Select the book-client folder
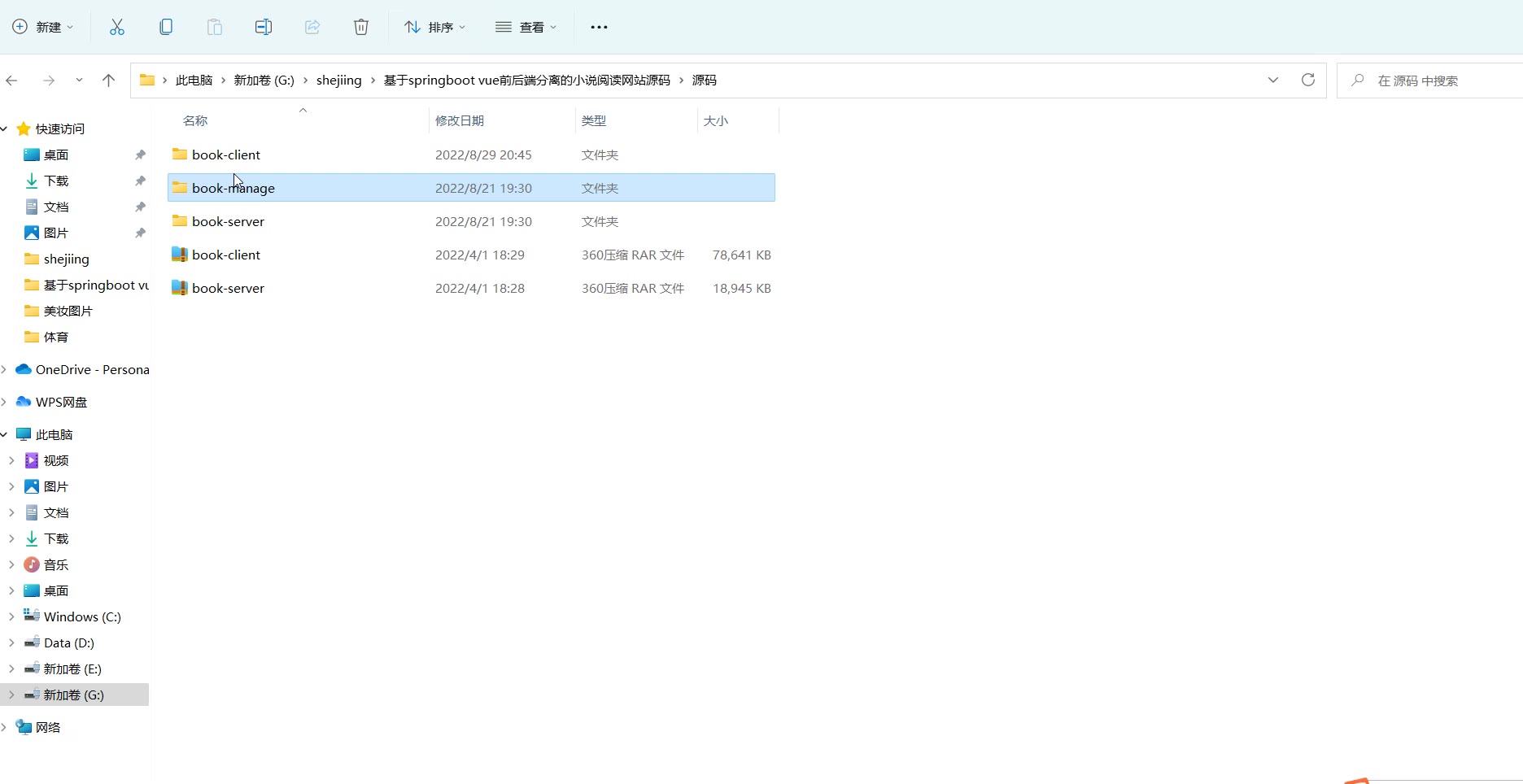1523x784 pixels. (x=471, y=155)
